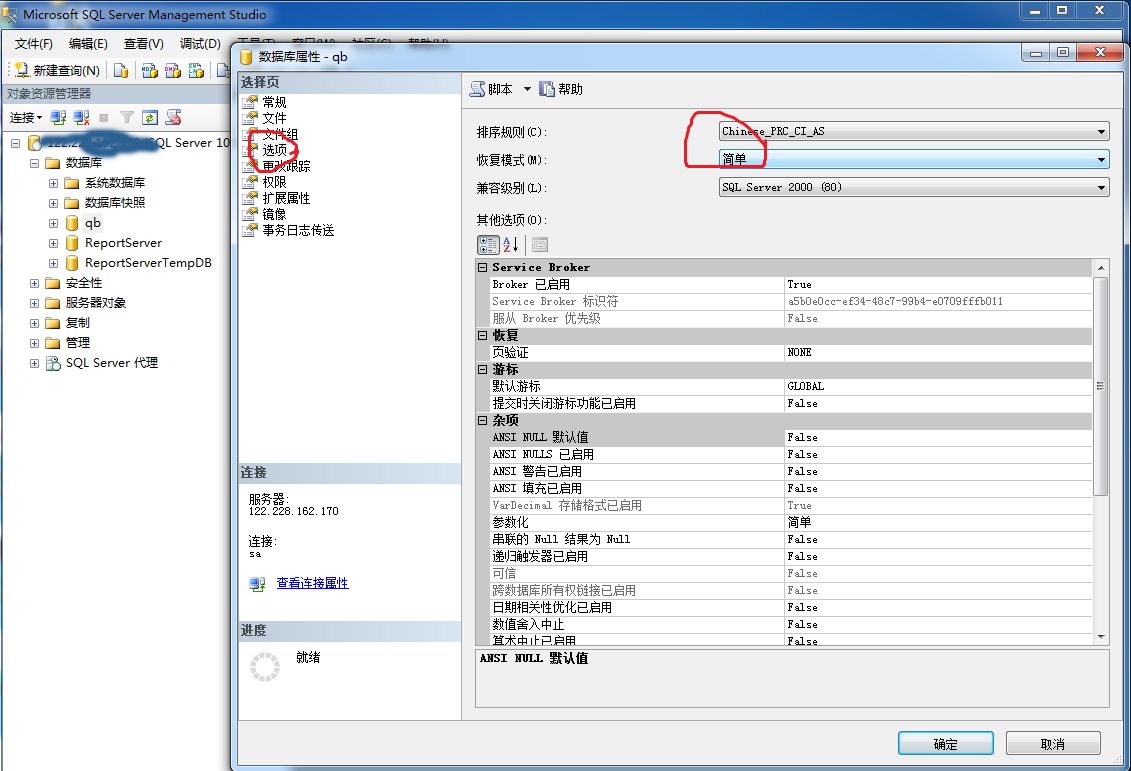Click the SQL Server 代理 agent icon
The height and width of the screenshot is (771, 1131).
pos(53,363)
